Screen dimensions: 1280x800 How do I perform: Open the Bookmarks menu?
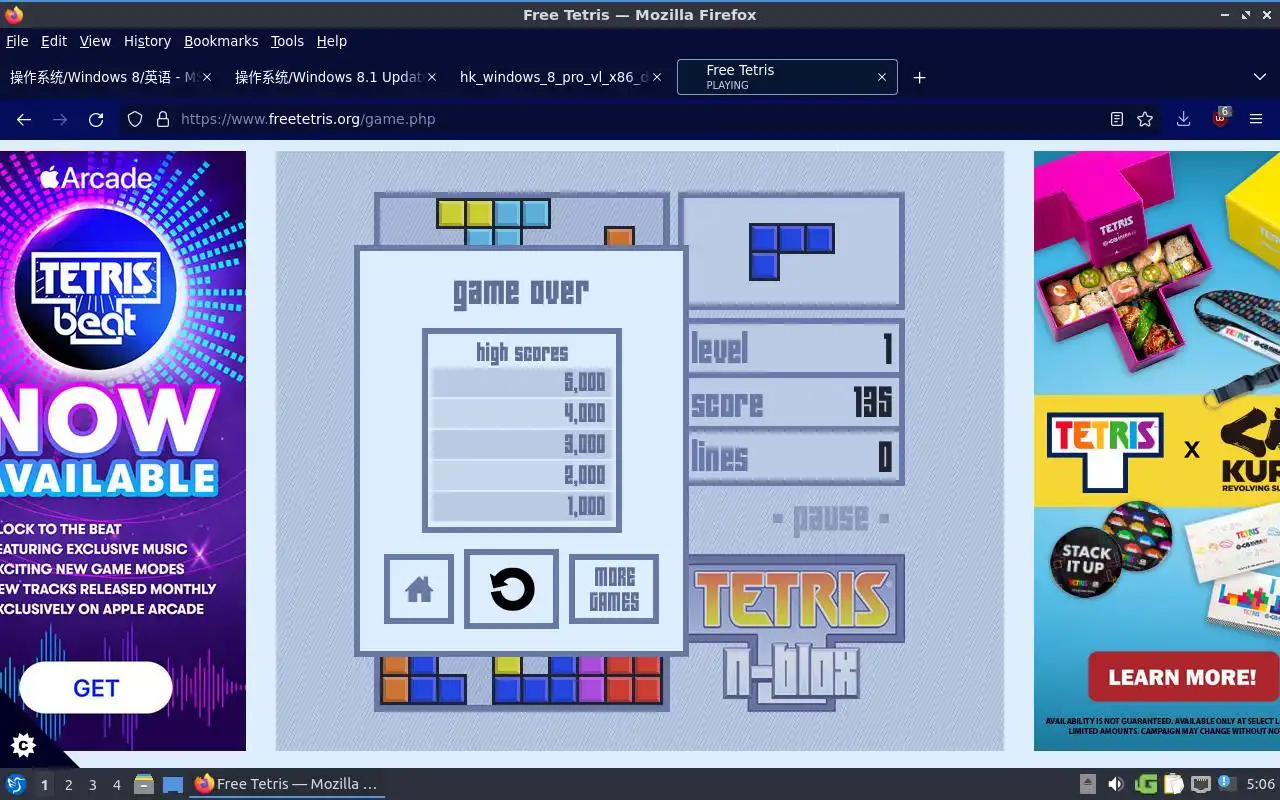pyautogui.click(x=221, y=41)
